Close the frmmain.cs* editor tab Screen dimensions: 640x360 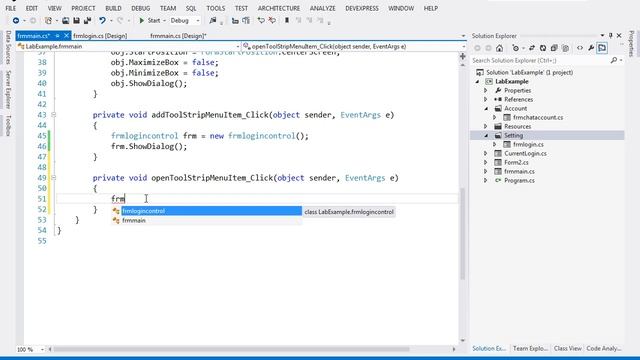coord(67,36)
